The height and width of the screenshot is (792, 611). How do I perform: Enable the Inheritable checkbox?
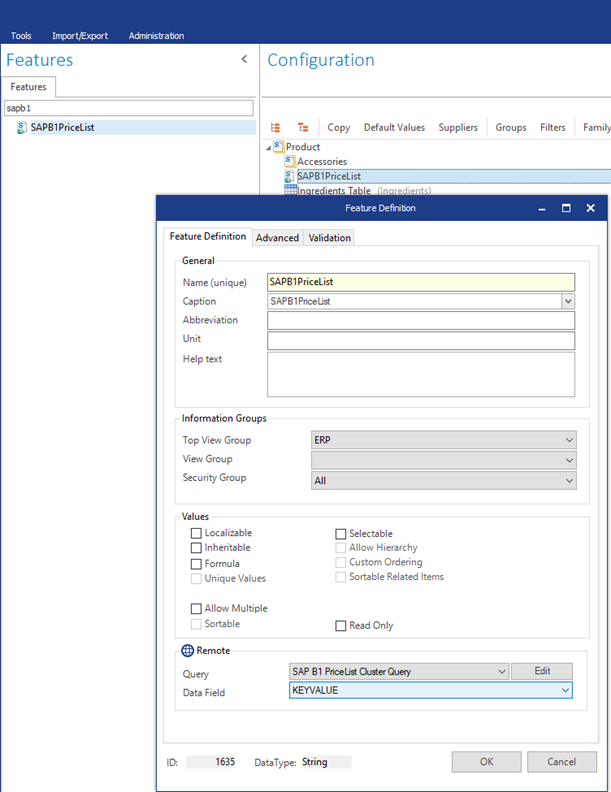(x=196, y=548)
